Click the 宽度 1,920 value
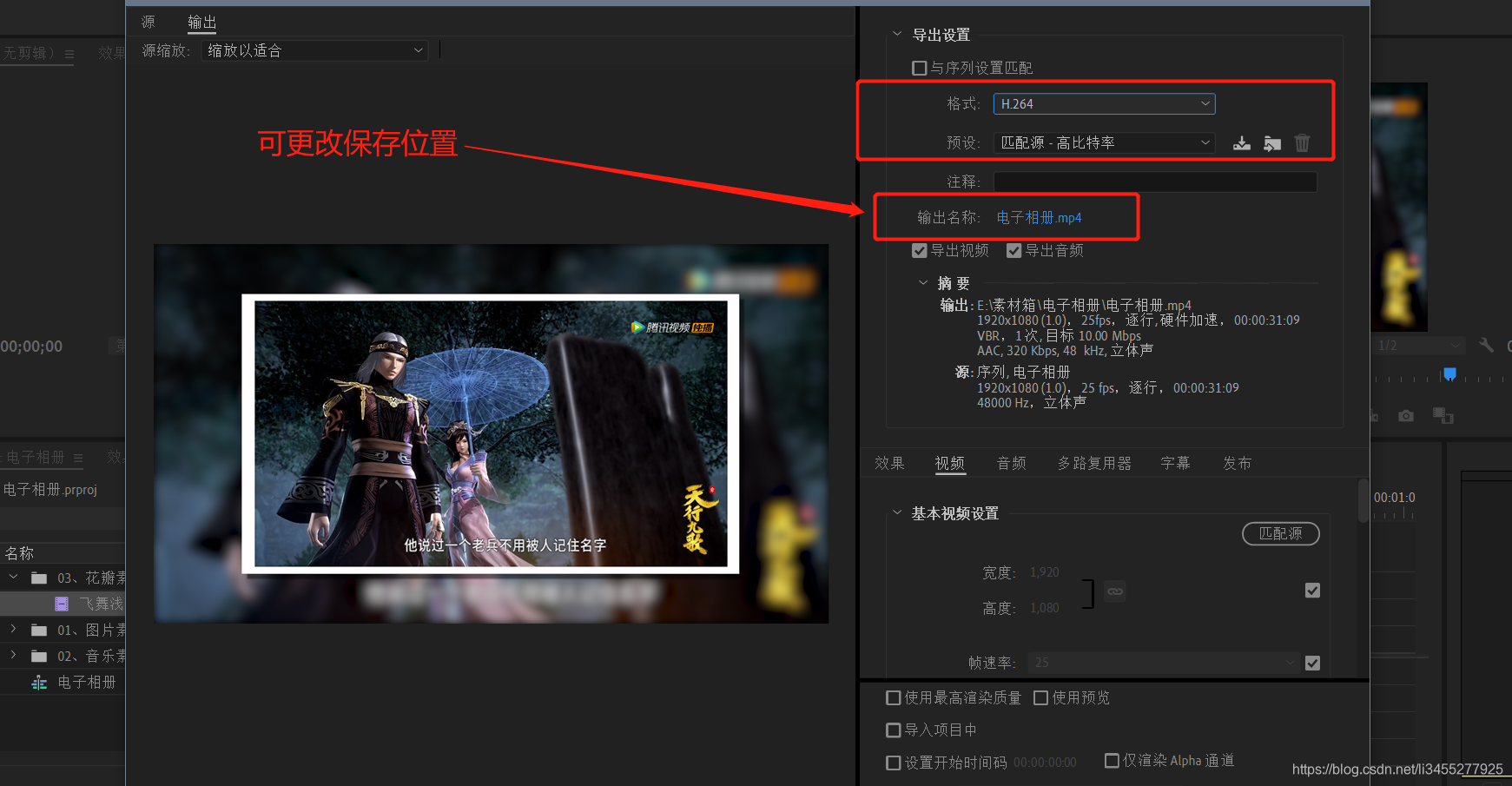The width and height of the screenshot is (1512, 786). 1045,572
